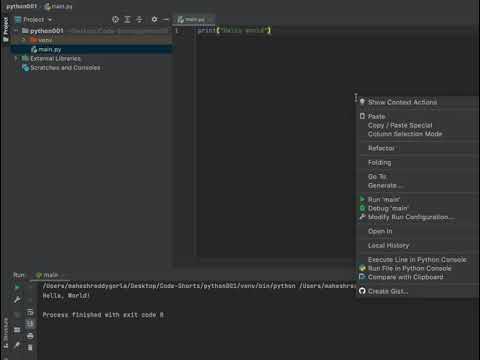Click the Run panel label
Viewport: 480px width, 360px height.
[19, 275]
